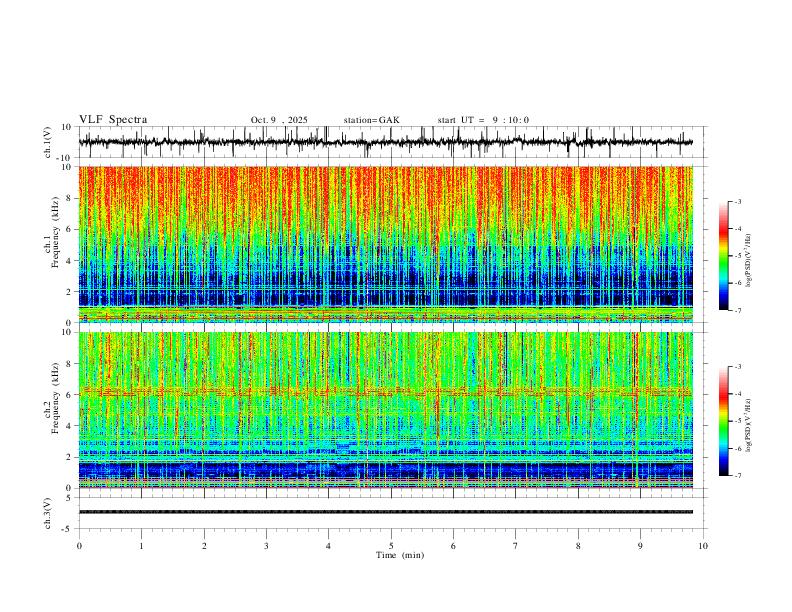Click inside the ch.1 spectrogram panel
This screenshot has width=792, height=612.
click(385, 244)
